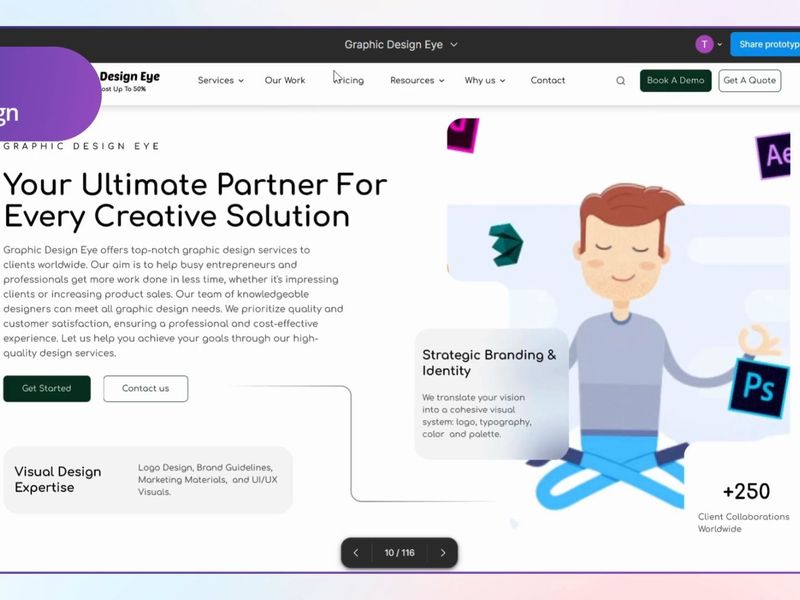Click the search magnifier icon in navbar
Image resolution: width=800 pixels, height=600 pixels.
click(x=620, y=81)
